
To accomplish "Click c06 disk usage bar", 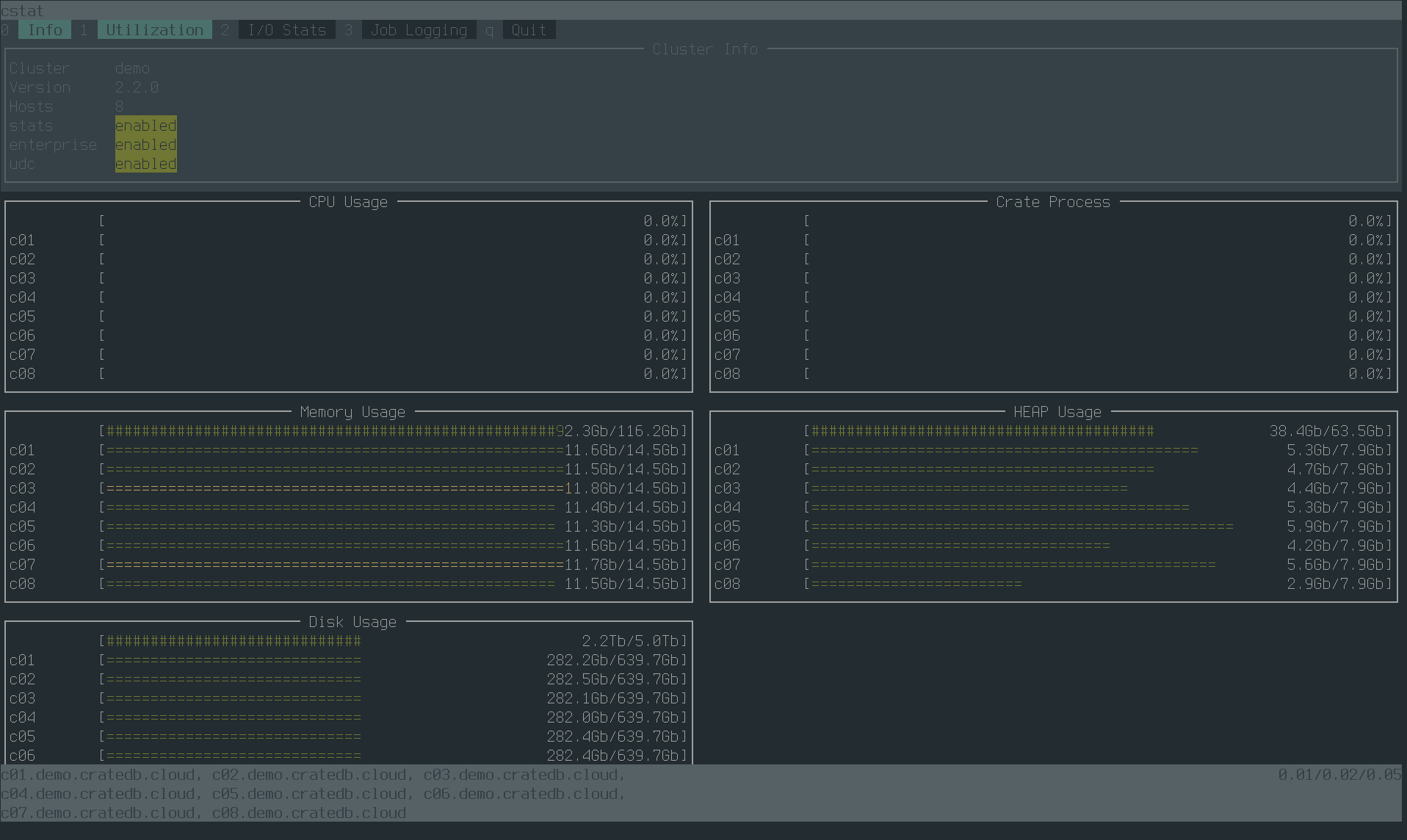I will click(393, 756).
